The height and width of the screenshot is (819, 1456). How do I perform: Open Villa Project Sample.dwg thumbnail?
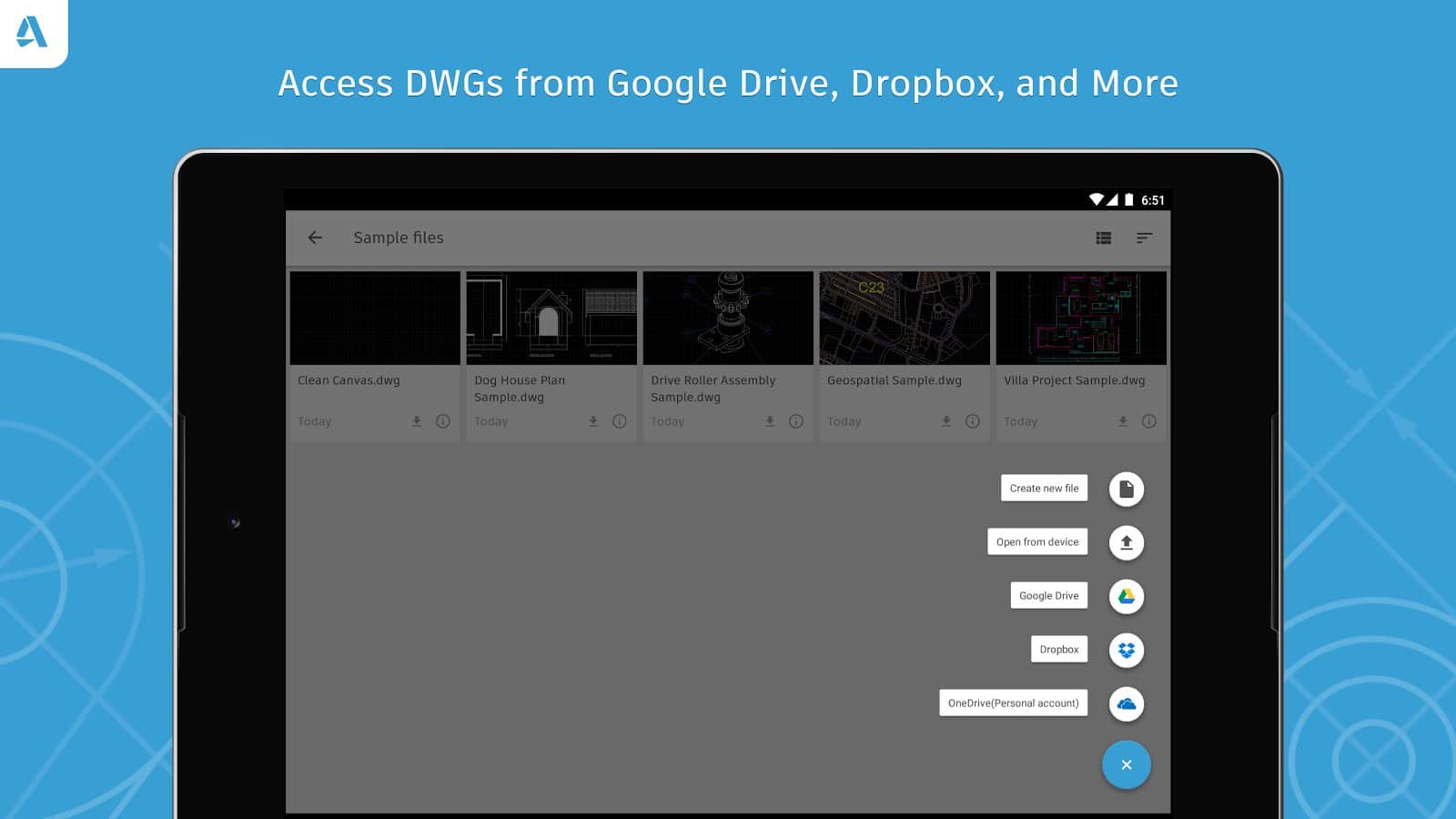pyautogui.click(x=1081, y=318)
